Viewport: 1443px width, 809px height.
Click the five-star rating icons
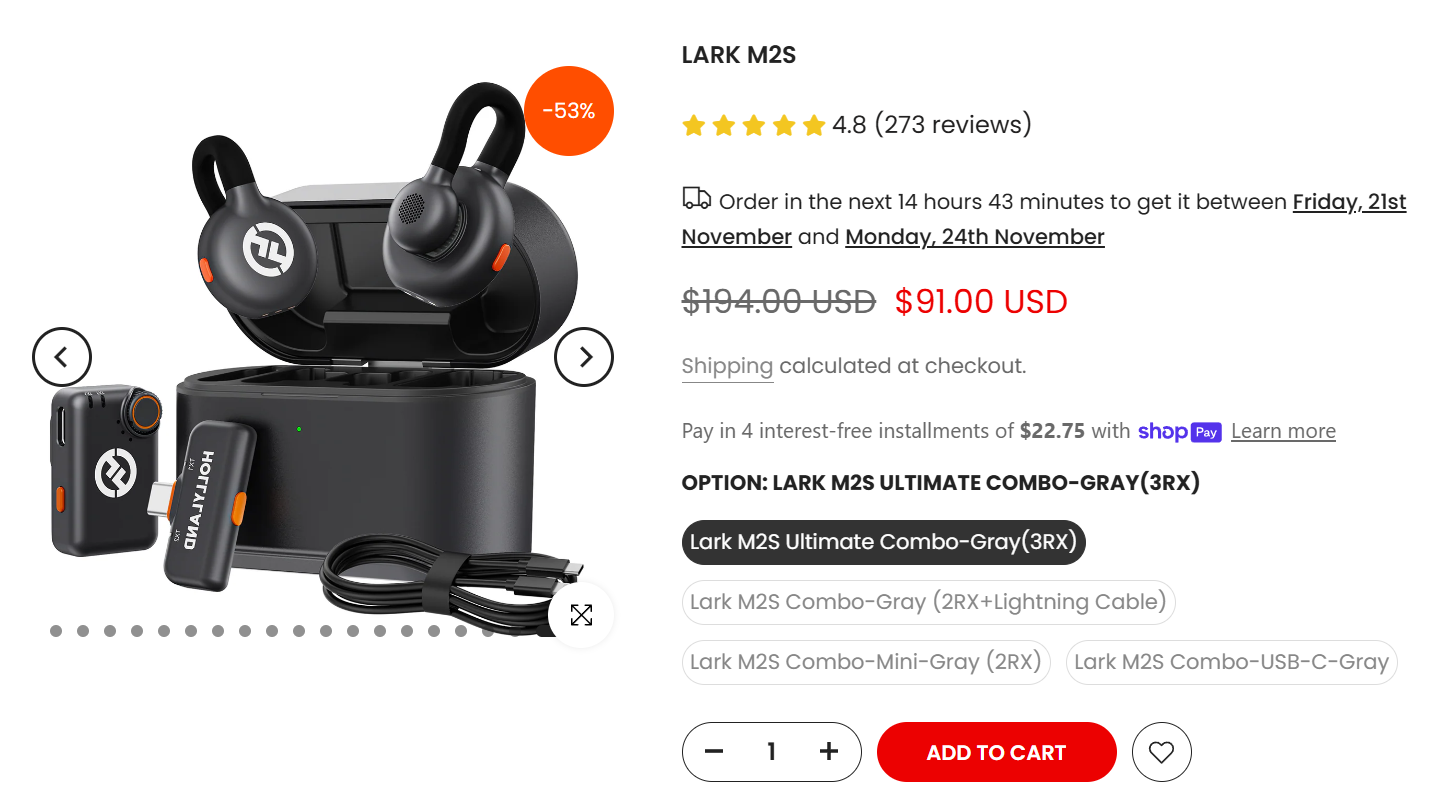tap(754, 125)
